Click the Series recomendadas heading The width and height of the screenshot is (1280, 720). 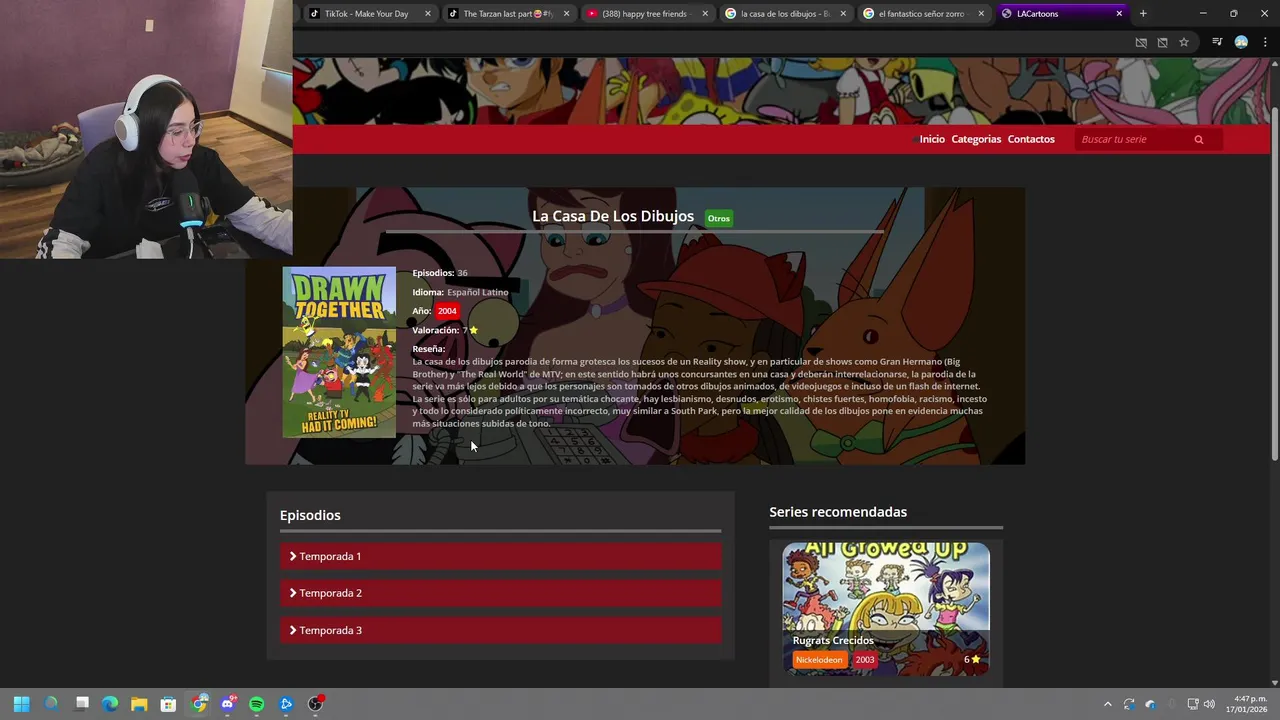pyautogui.click(x=838, y=512)
